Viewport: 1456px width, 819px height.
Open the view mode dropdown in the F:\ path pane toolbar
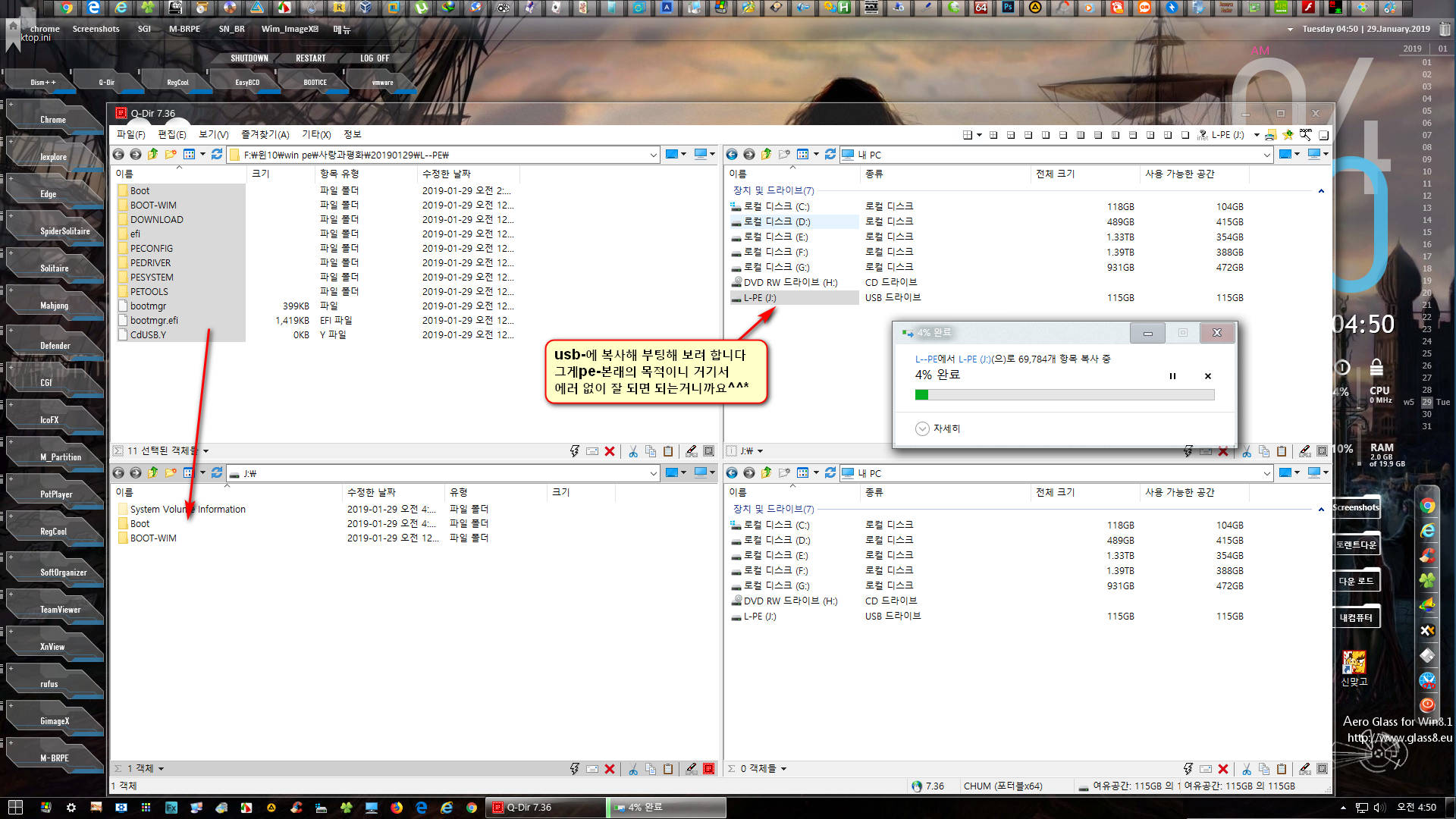[x=202, y=155]
